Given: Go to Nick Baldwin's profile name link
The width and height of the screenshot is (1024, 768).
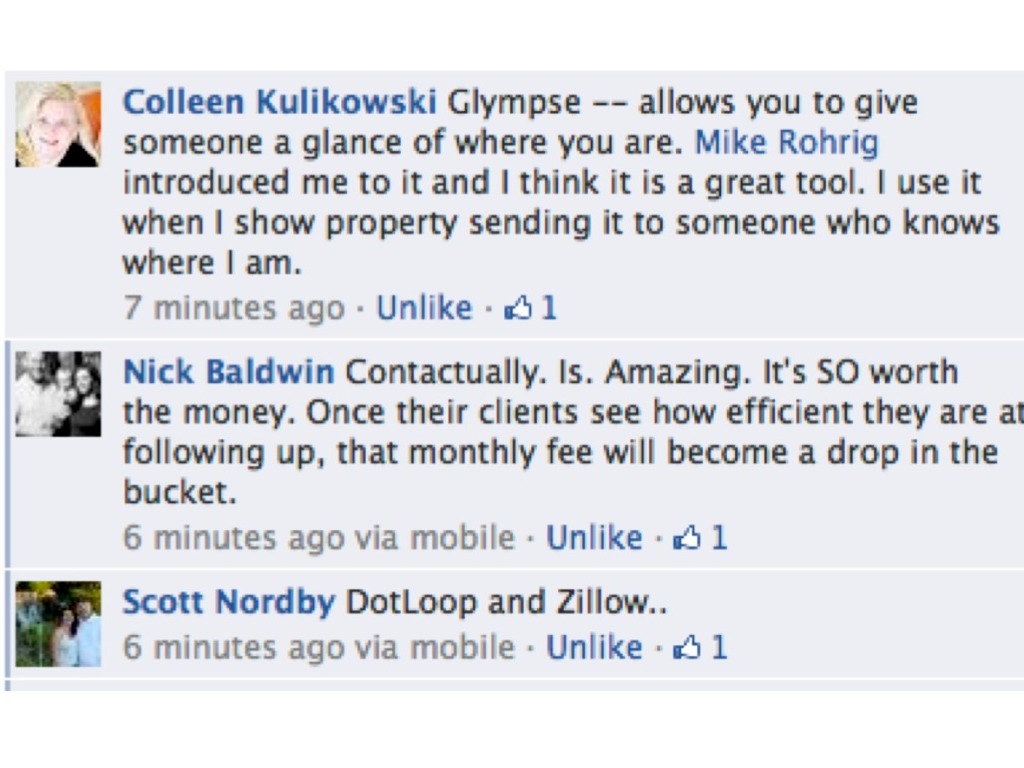Looking at the screenshot, I should tap(228, 372).
